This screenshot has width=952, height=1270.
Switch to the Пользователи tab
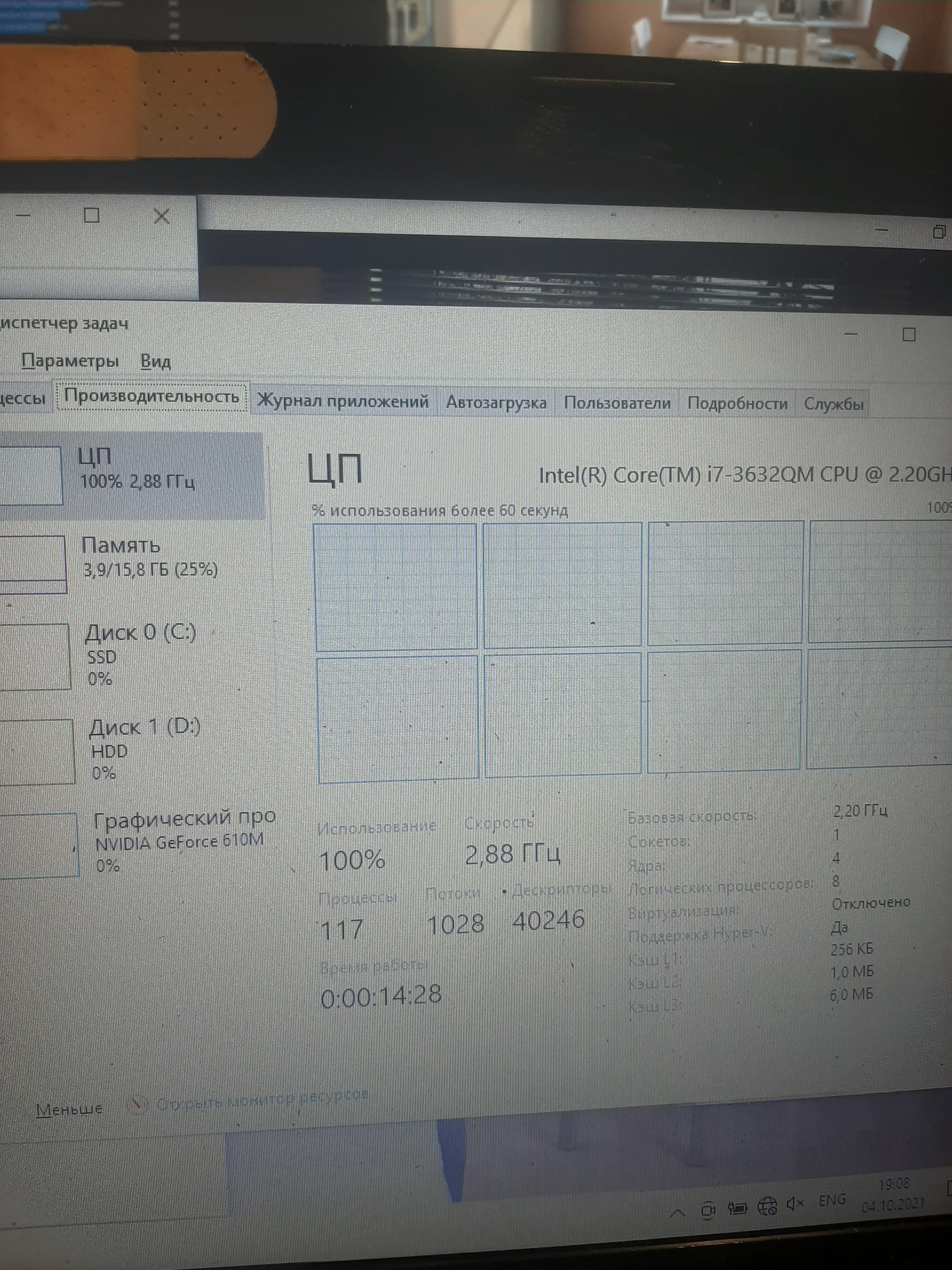click(x=617, y=403)
